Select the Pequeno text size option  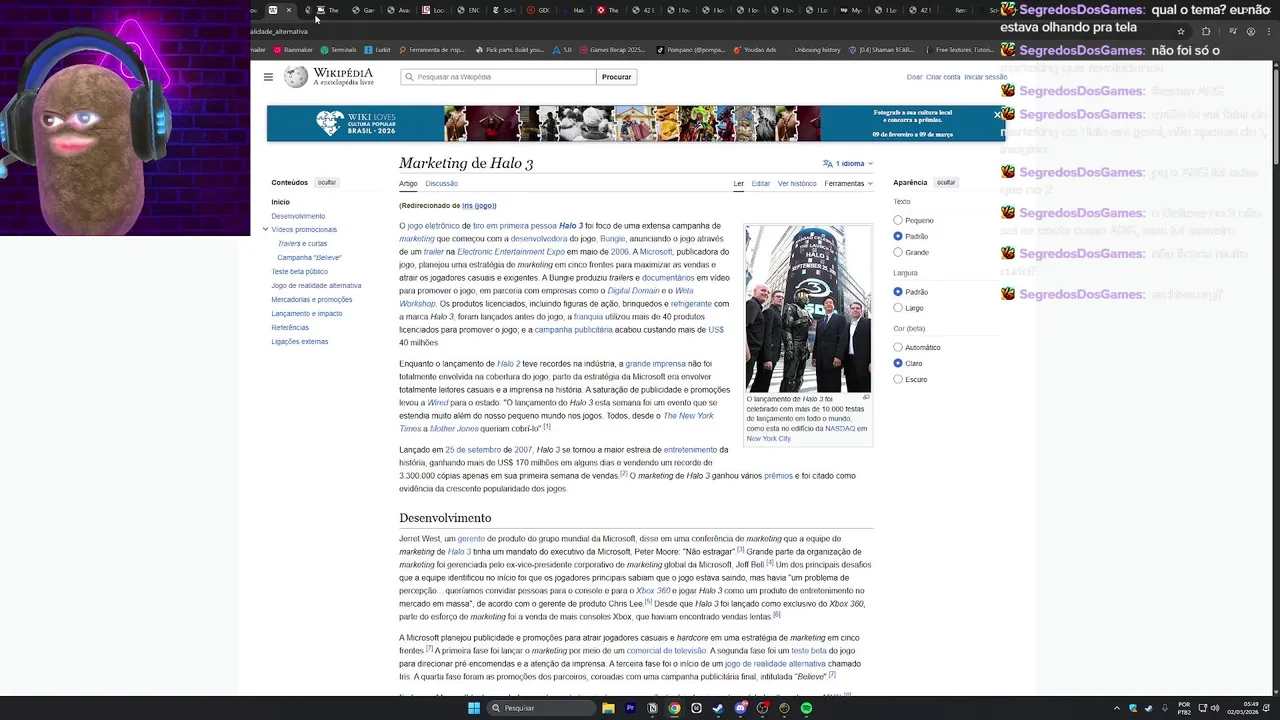click(898, 220)
